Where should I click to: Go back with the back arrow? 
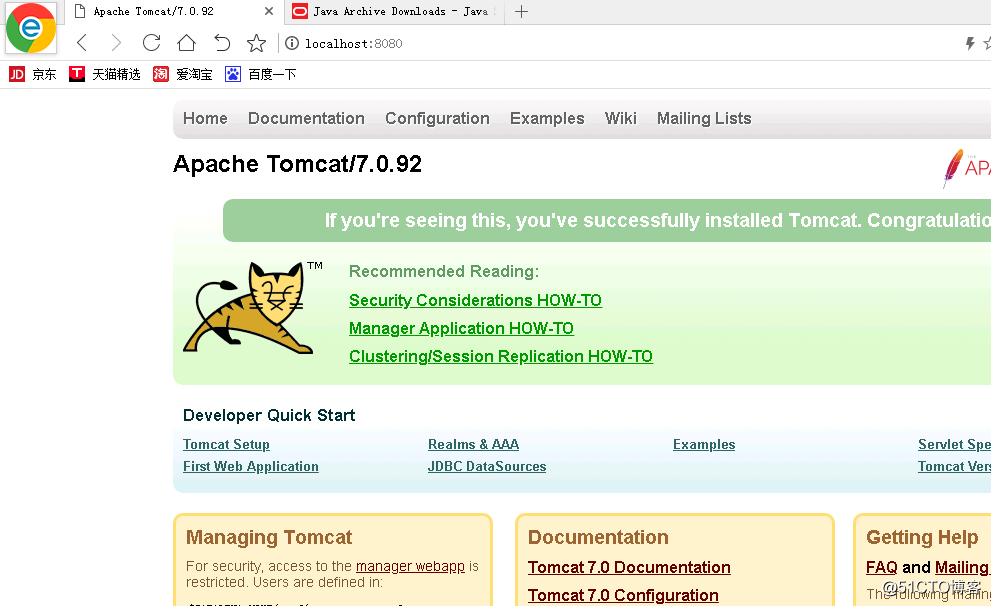point(82,43)
